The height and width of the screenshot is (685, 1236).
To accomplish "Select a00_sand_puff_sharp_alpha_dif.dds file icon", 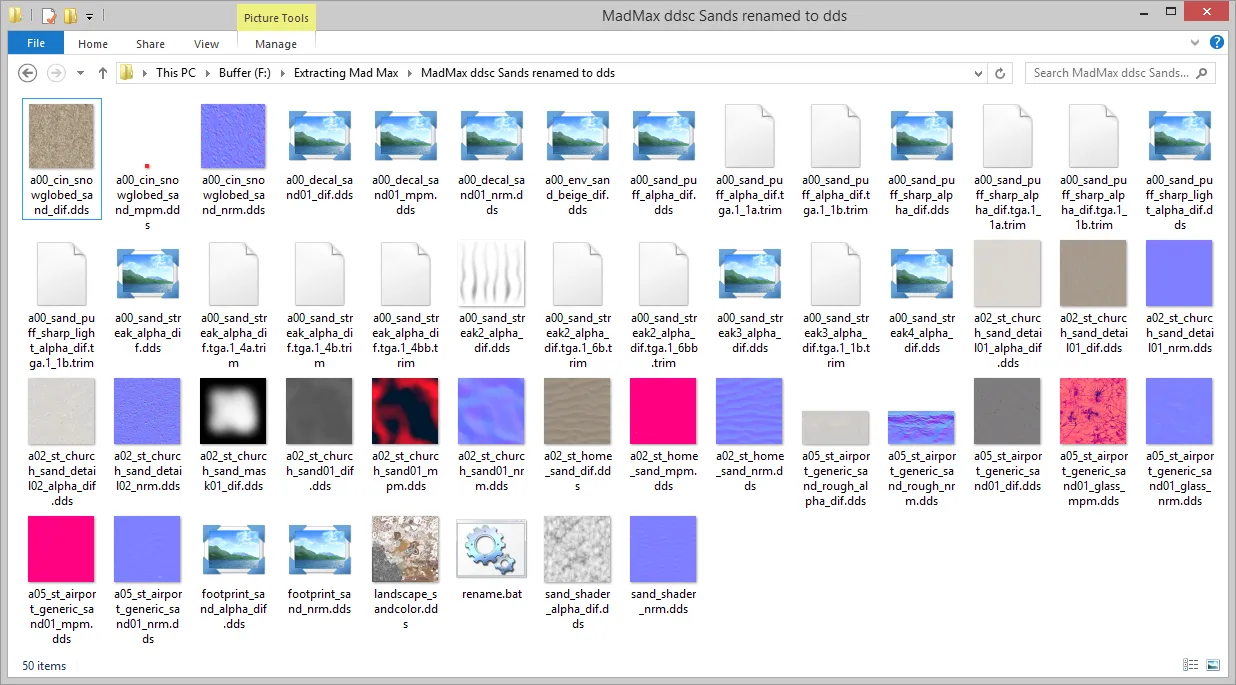I will coord(922,137).
